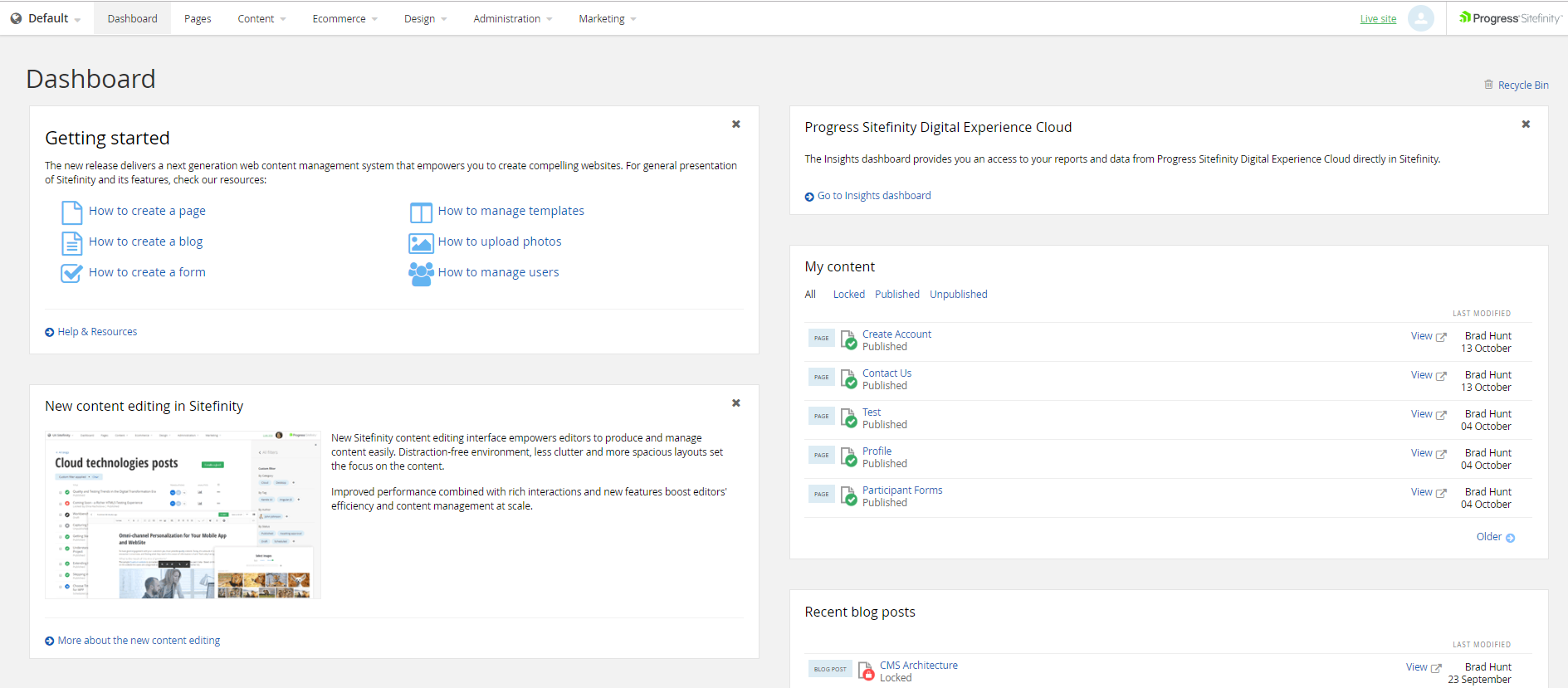1568x688 pixels.
Task: Click the globe icon beside Default
Action: click(16, 18)
